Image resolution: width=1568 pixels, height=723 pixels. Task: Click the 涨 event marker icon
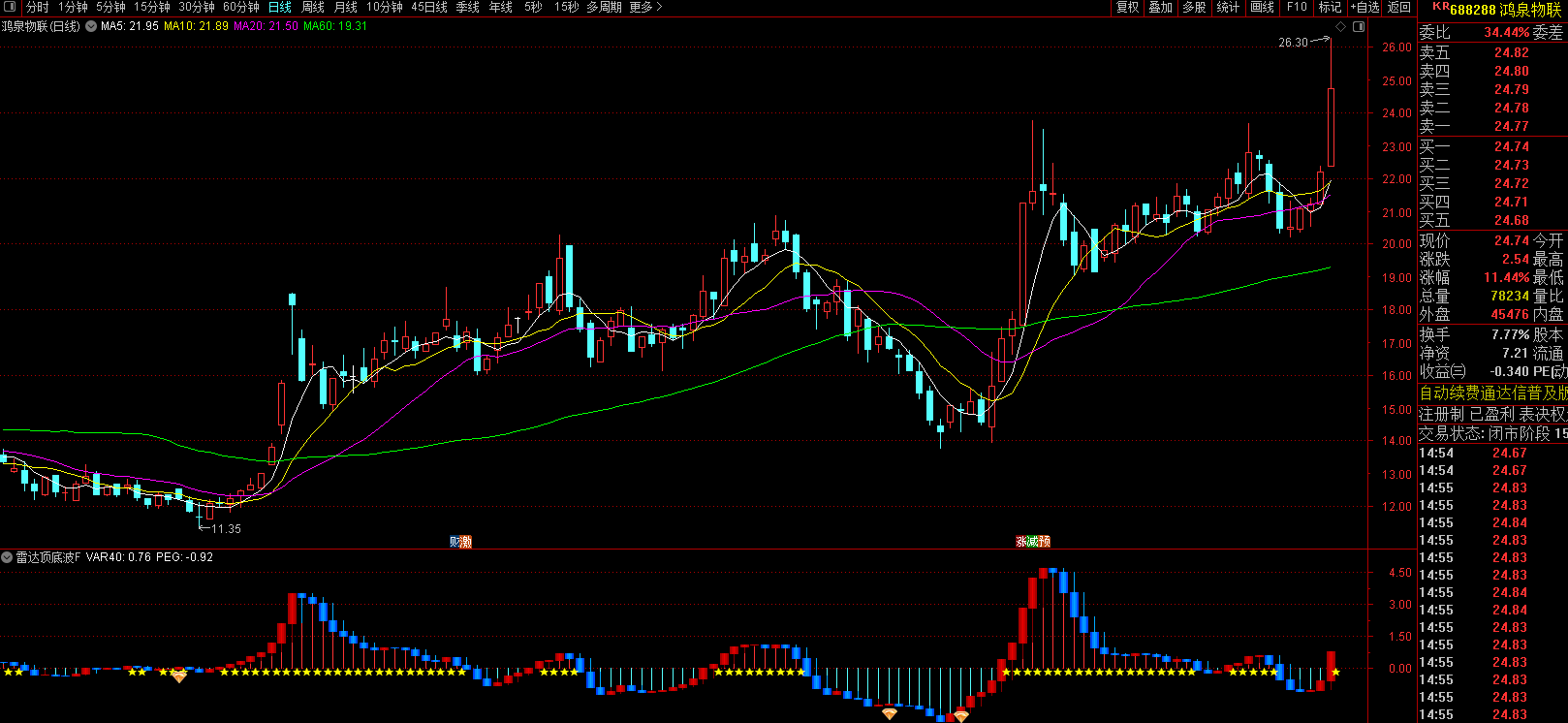1020,542
